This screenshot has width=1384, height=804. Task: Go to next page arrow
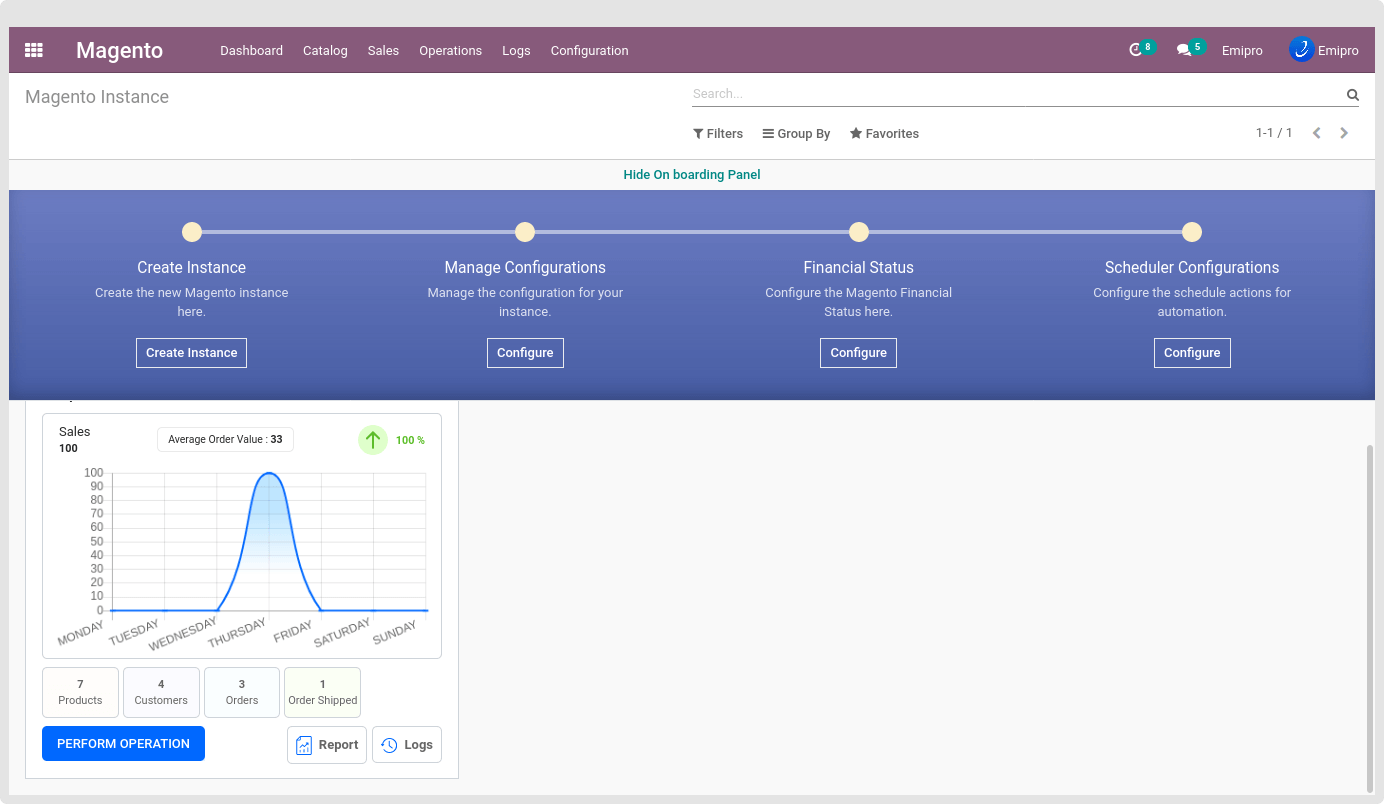(1344, 133)
